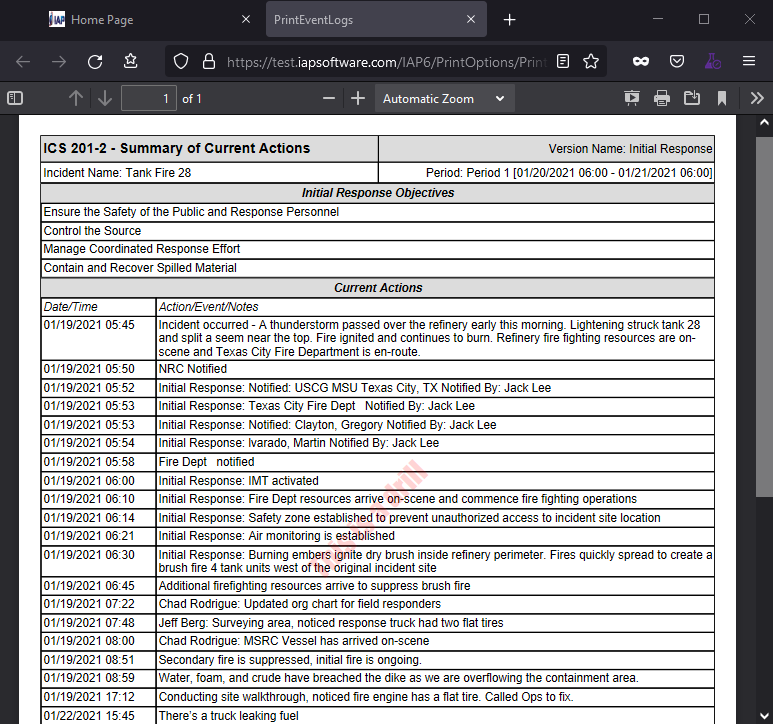Image resolution: width=773 pixels, height=724 pixels.
Task: Zoom out the PDF
Action: [329, 99]
